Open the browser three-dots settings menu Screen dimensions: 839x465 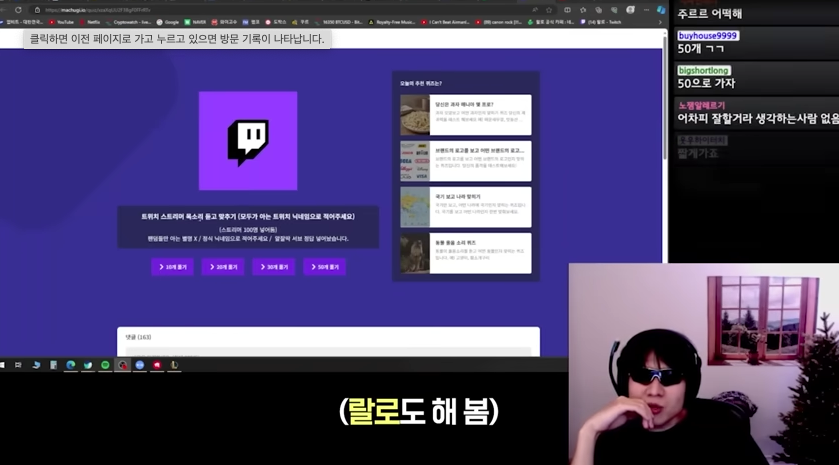pos(646,10)
